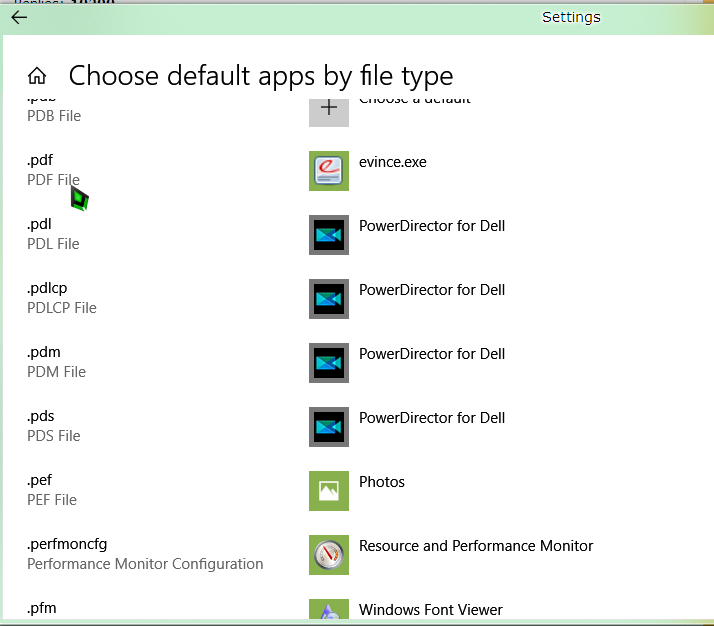This screenshot has width=714, height=626.
Task: Click the PowerDirector icon in the .pdm row
Action: tap(329, 363)
